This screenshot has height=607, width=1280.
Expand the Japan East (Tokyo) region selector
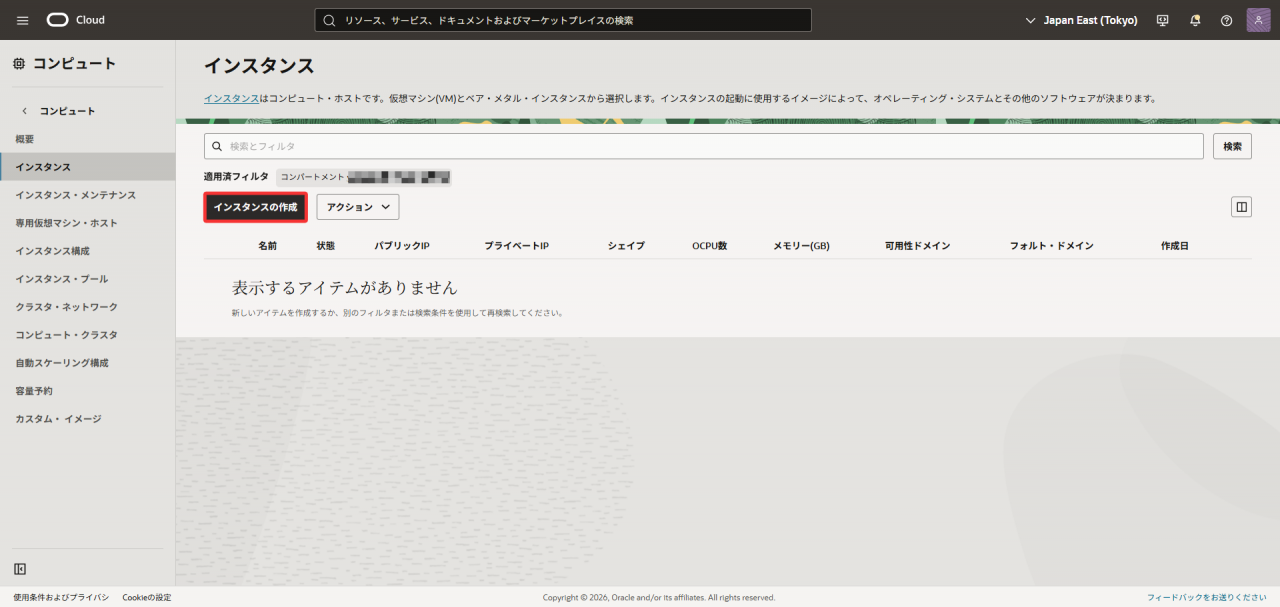click(x=1082, y=20)
